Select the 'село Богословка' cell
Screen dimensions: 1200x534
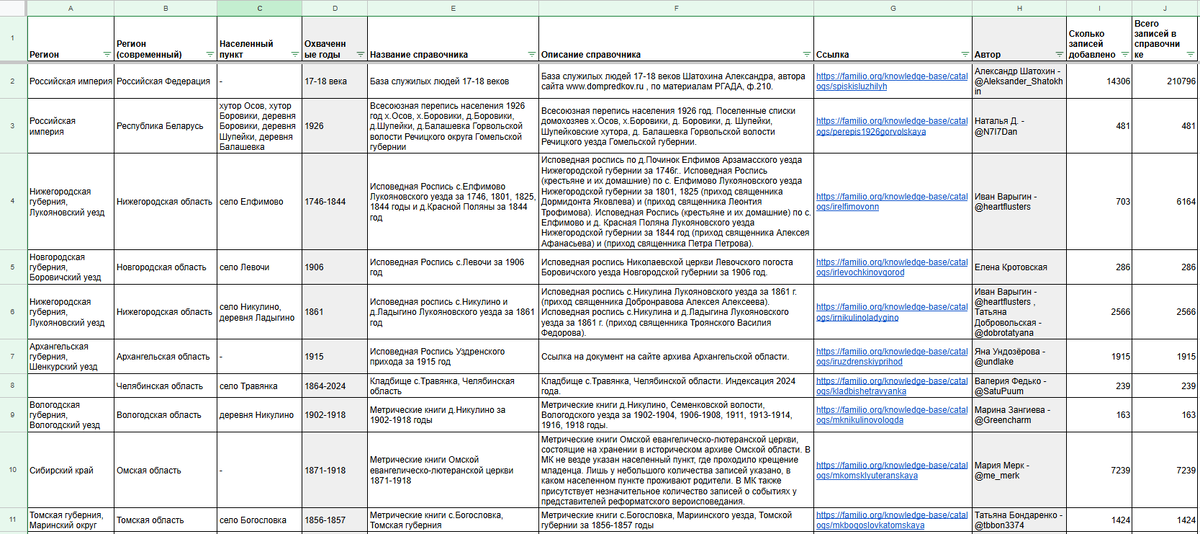tap(259, 521)
